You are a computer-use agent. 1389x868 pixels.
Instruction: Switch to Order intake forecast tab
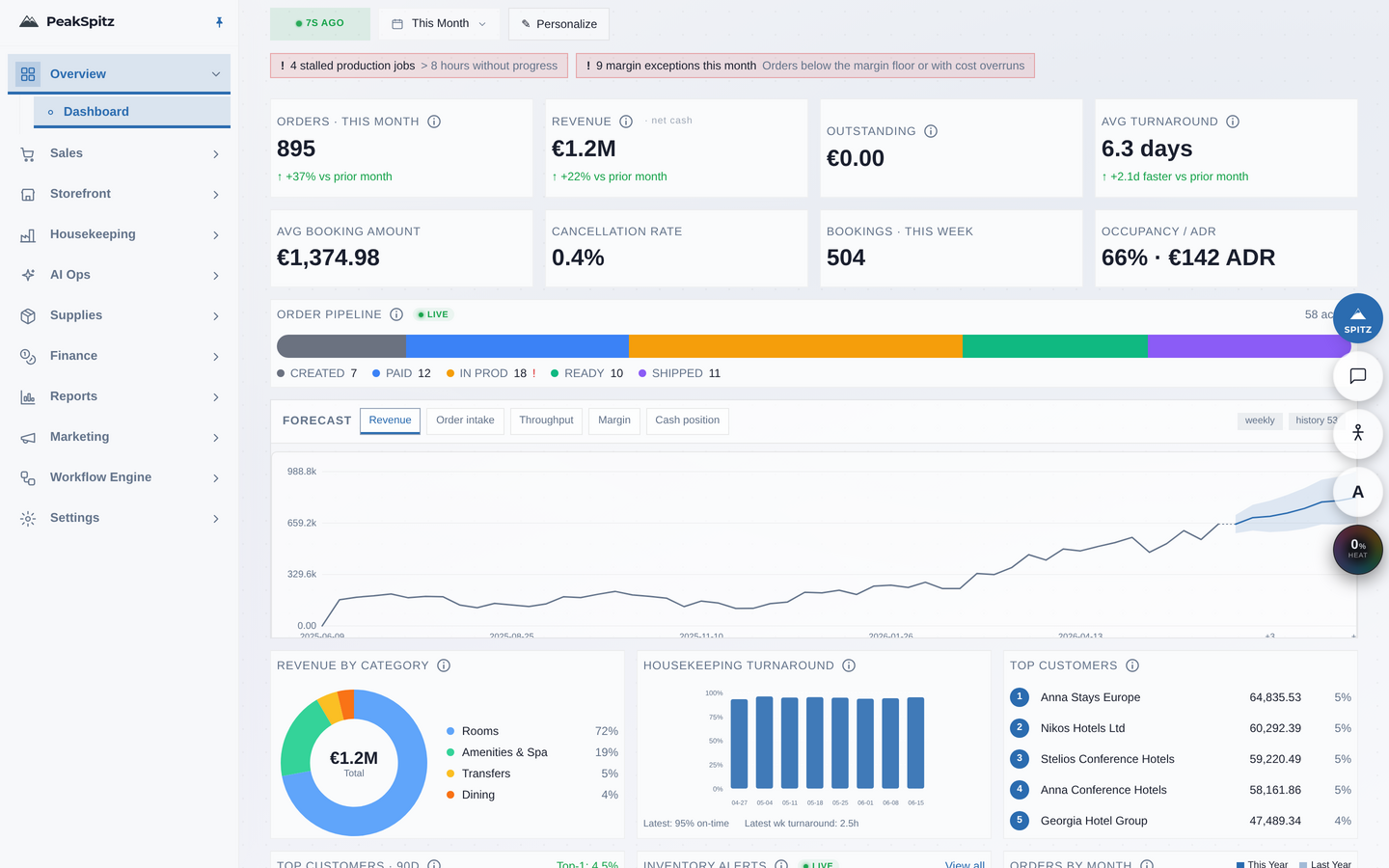tap(465, 420)
